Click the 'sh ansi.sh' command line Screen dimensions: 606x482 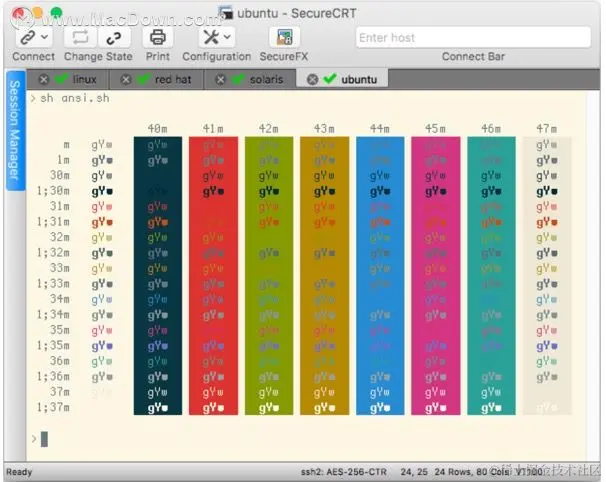click(75, 98)
